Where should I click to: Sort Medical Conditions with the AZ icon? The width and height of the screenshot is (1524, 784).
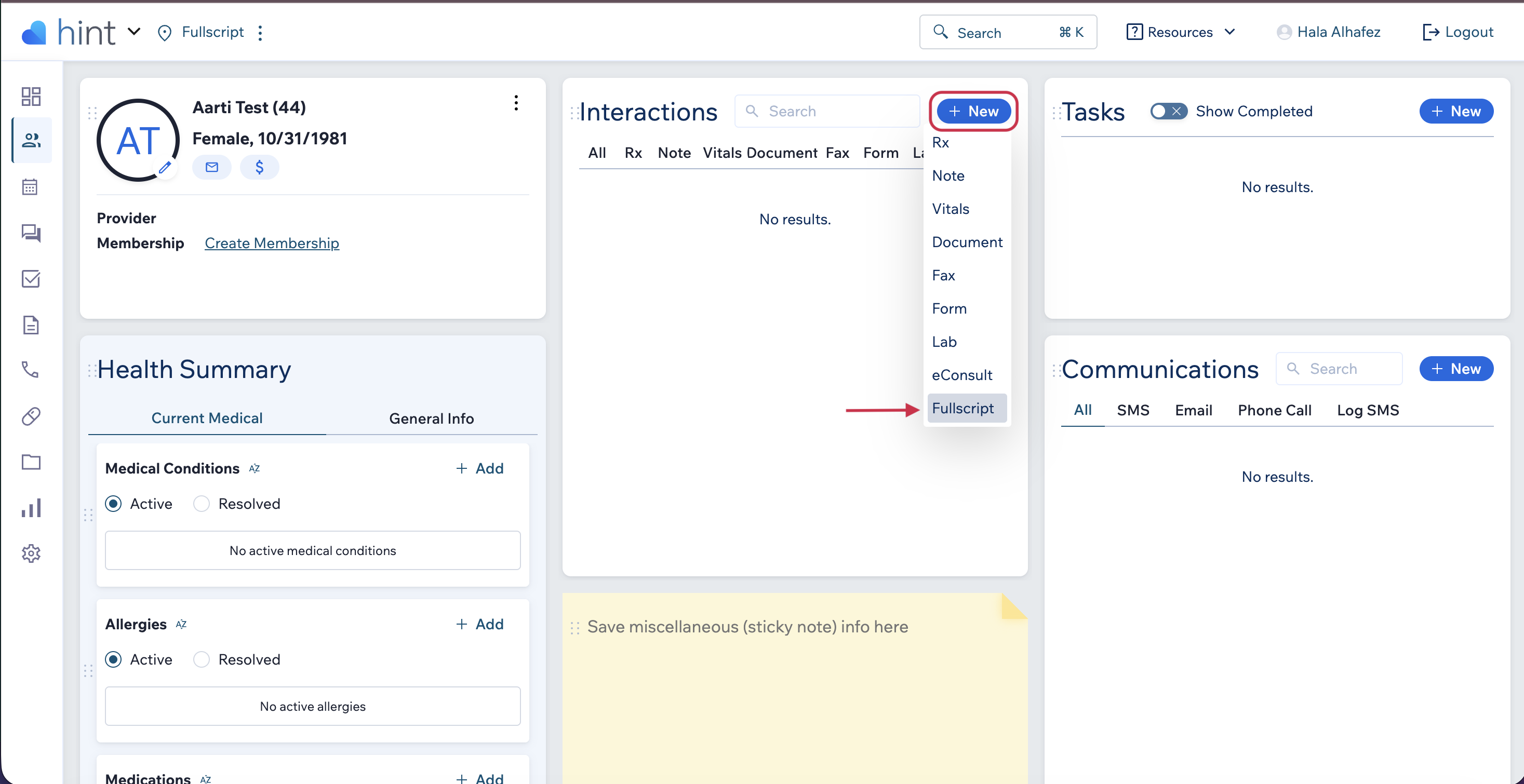[x=255, y=468]
